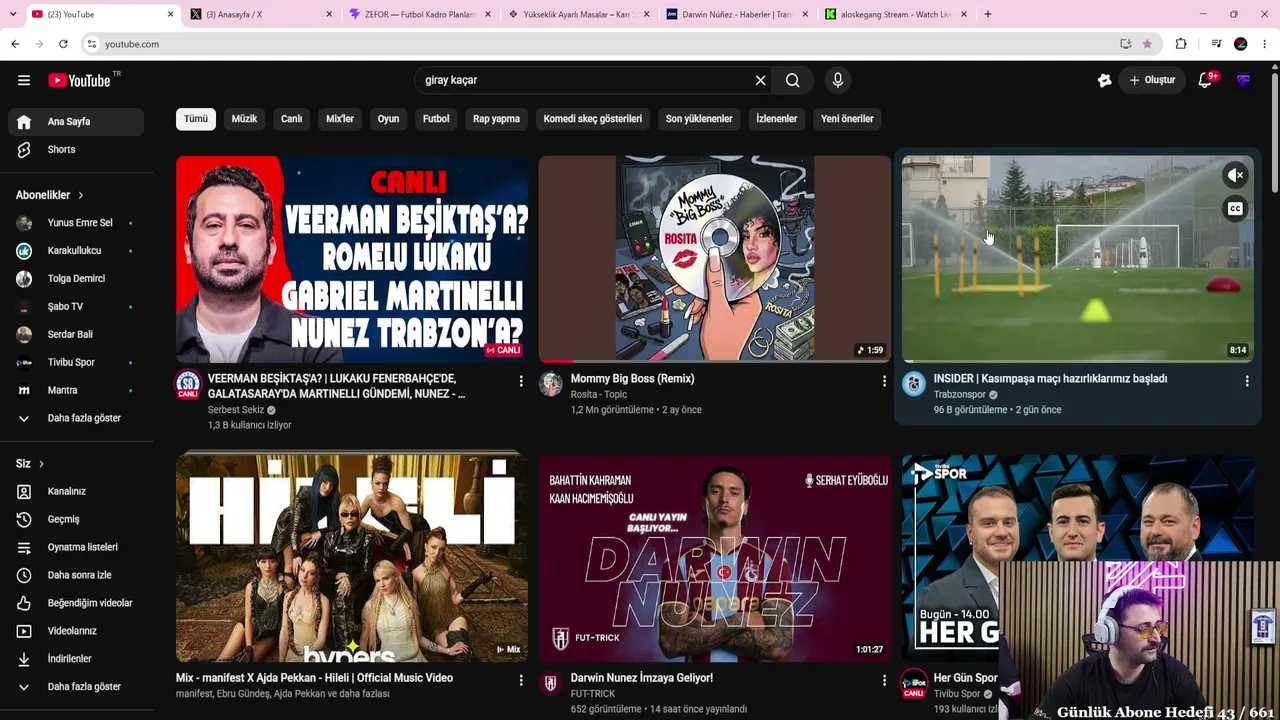Image resolution: width=1280 pixels, height=720 pixels.
Task: Unmute the Trabzonspor preview video
Action: coord(1236,175)
